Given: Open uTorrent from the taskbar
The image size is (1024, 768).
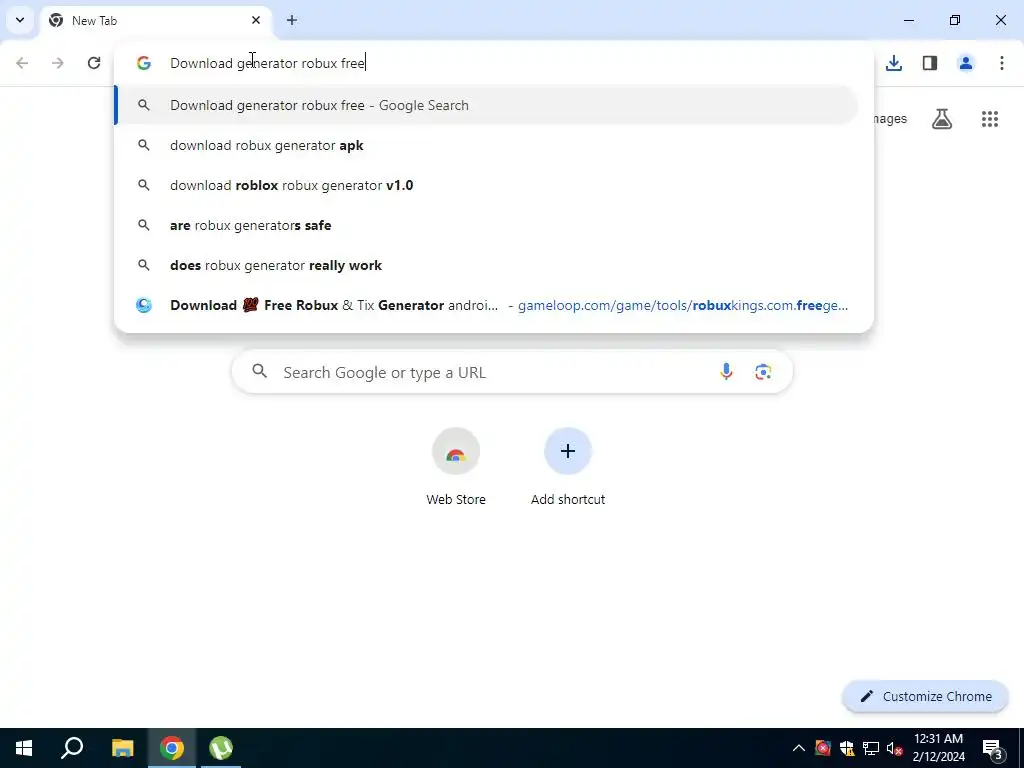Looking at the screenshot, I should [221, 748].
